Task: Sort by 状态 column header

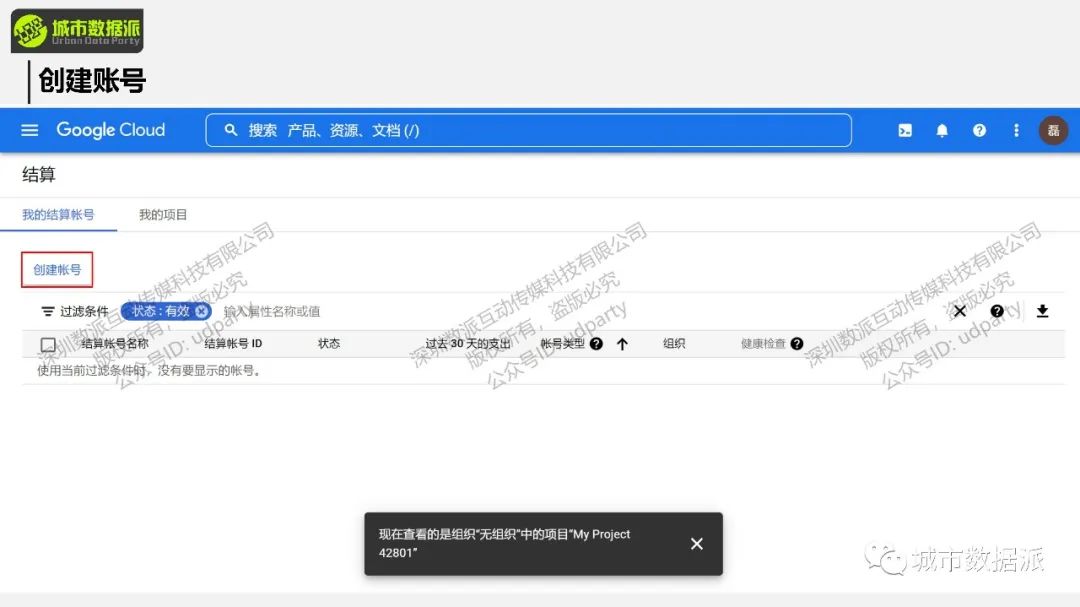Action: coord(329,344)
